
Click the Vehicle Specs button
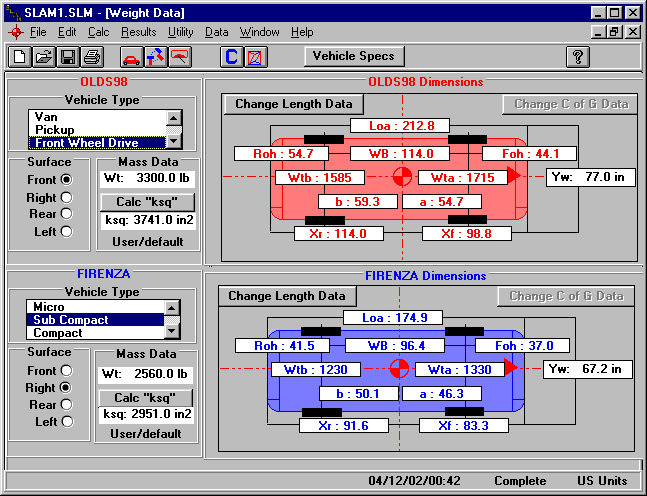tap(354, 56)
